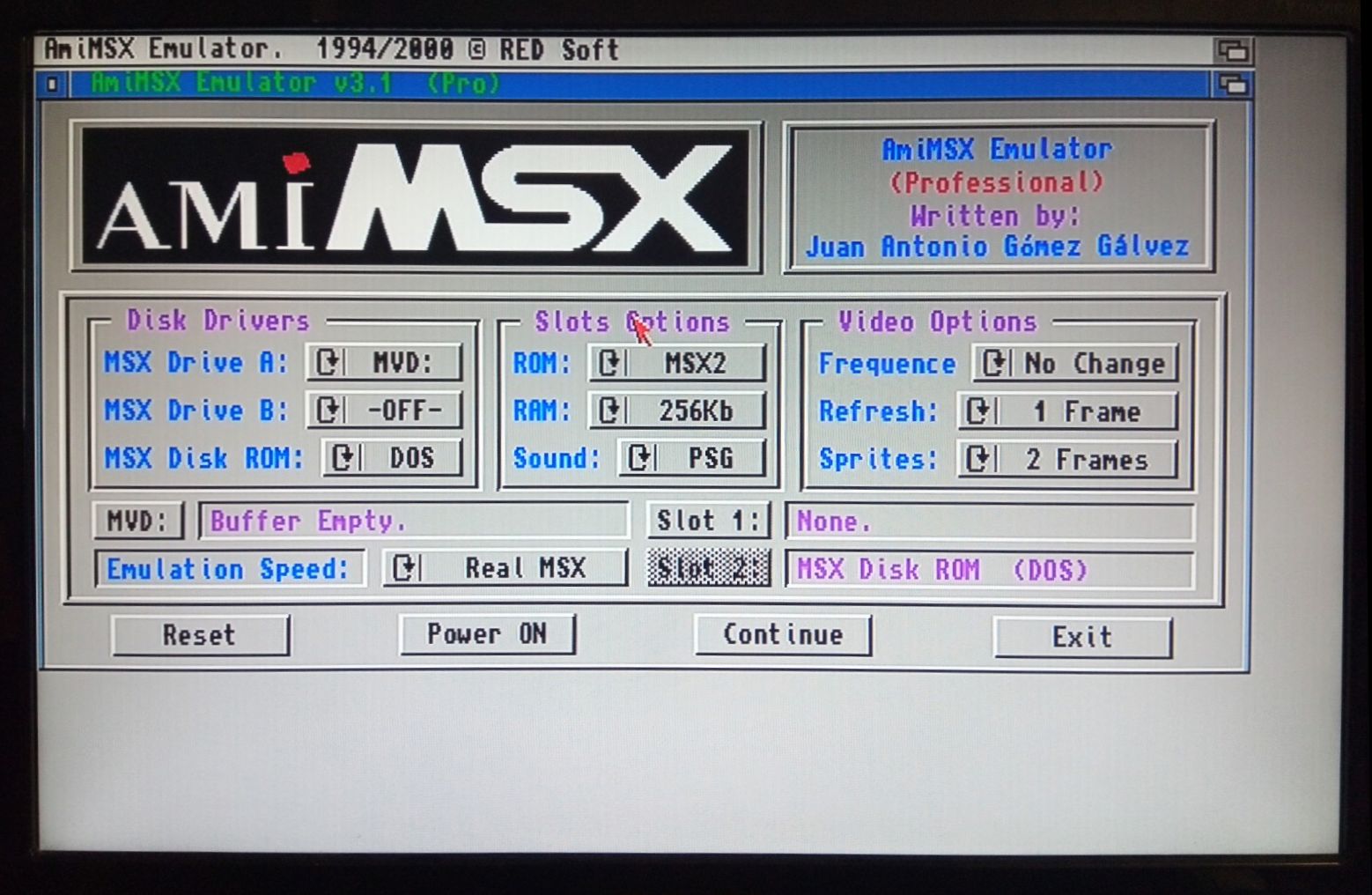Click the RAM cycle icon beside 256Kb
This screenshot has width=1372, height=895.
point(608,410)
